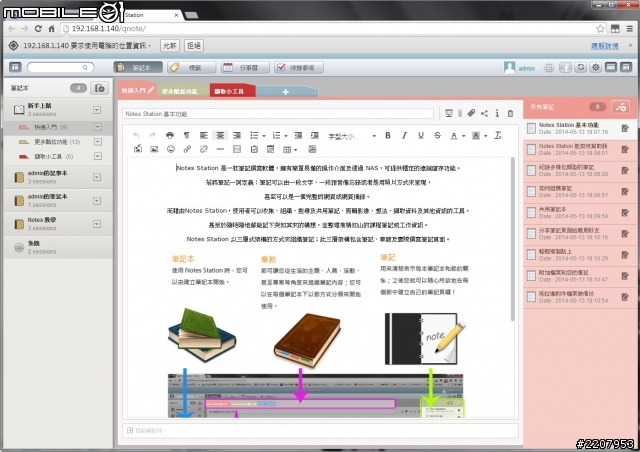Expand options for 擷取小工具 section
The height and width of the screenshot is (452, 640).
tap(98, 156)
